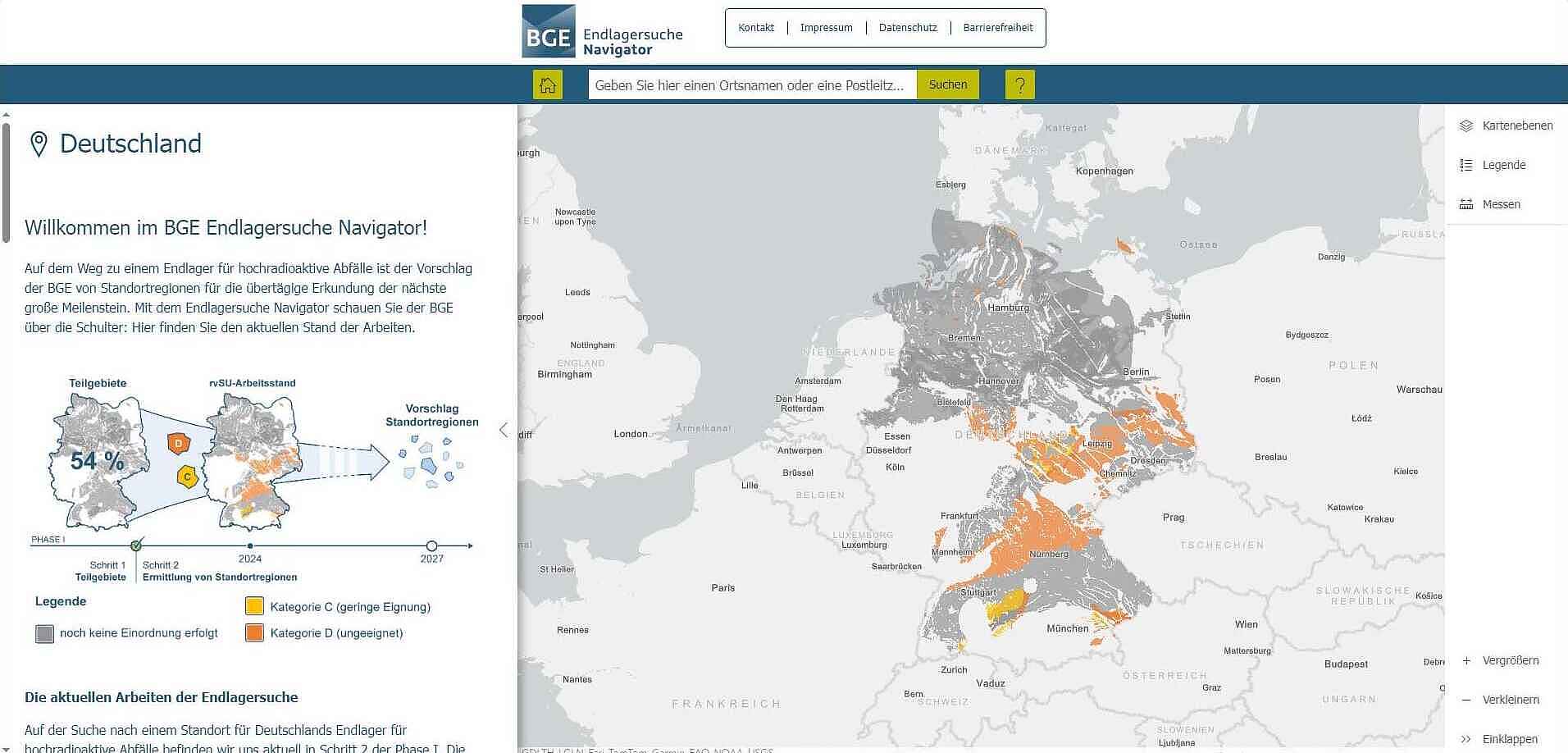This screenshot has height=753, width=1568.
Task: Click Hannover on the map
Action: [999, 381]
